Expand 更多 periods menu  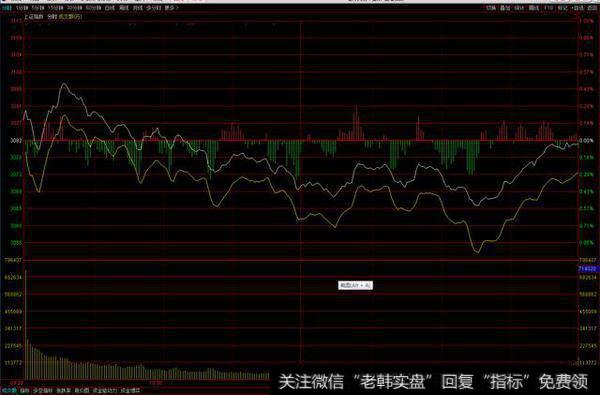[x=171, y=8]
